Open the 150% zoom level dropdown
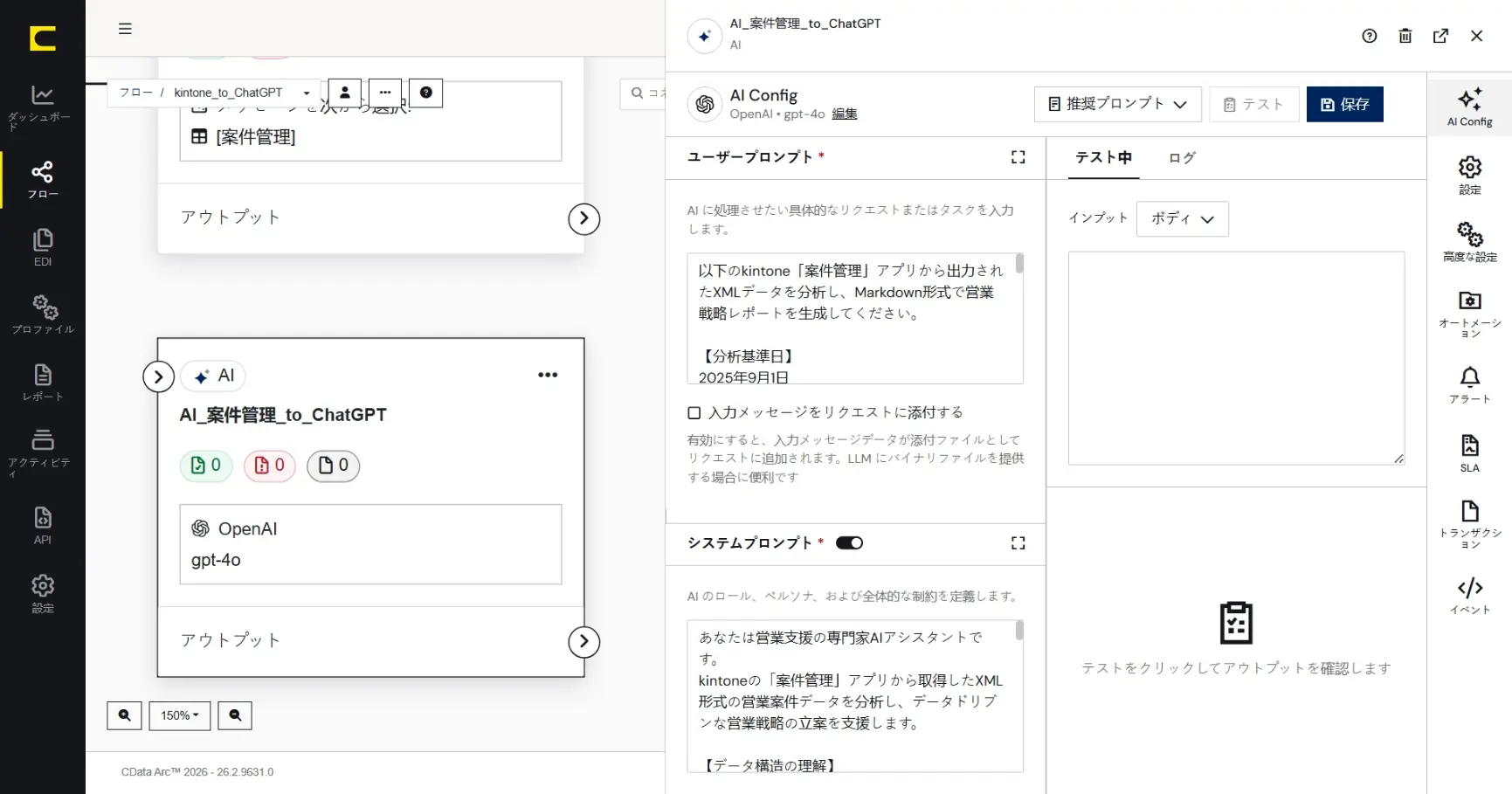 click(180, 715)
